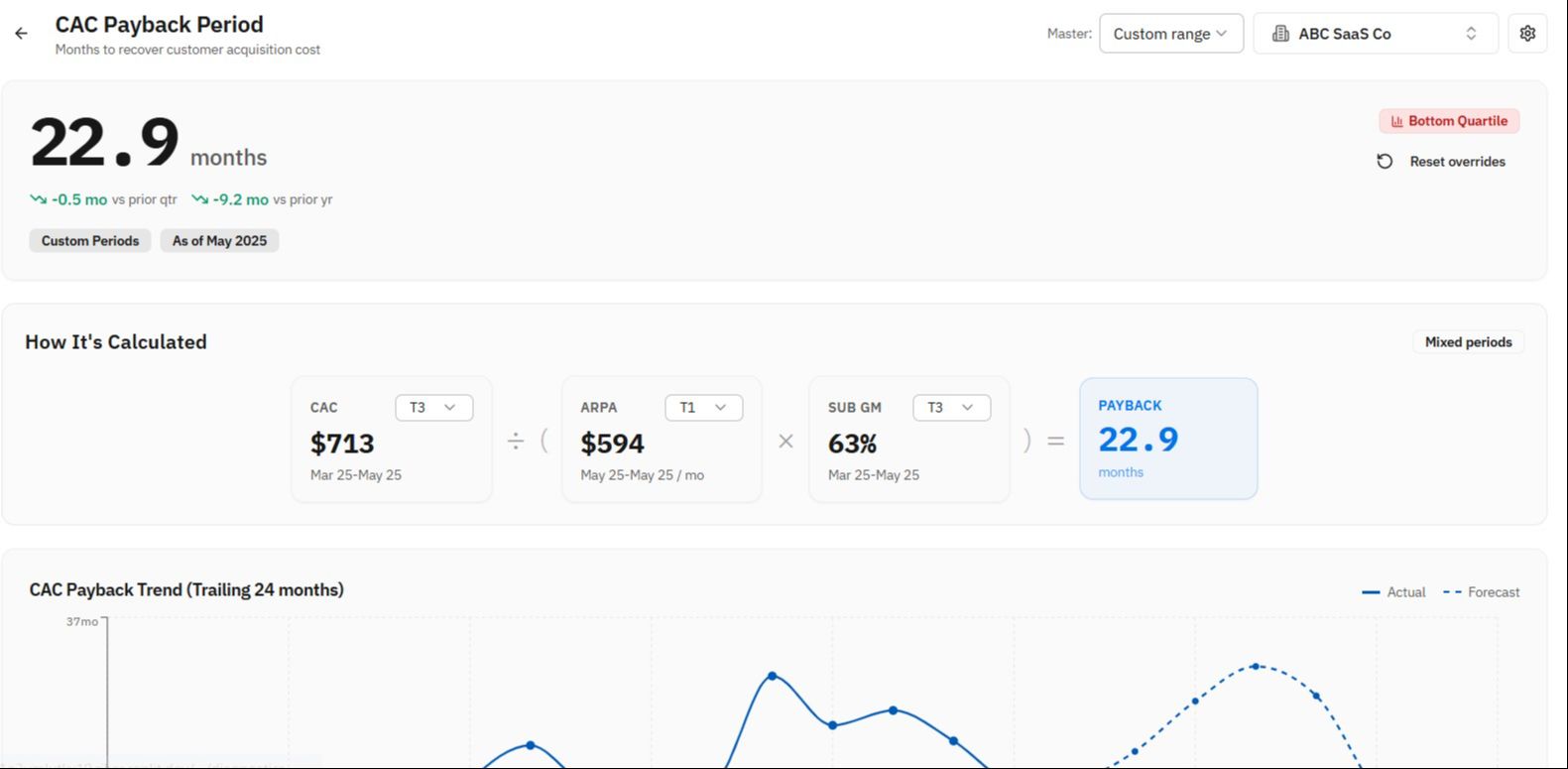Click the PAYBACK 22.9 months result card
Screen dimensions: 1568x769
click(x=1168, y=439)
